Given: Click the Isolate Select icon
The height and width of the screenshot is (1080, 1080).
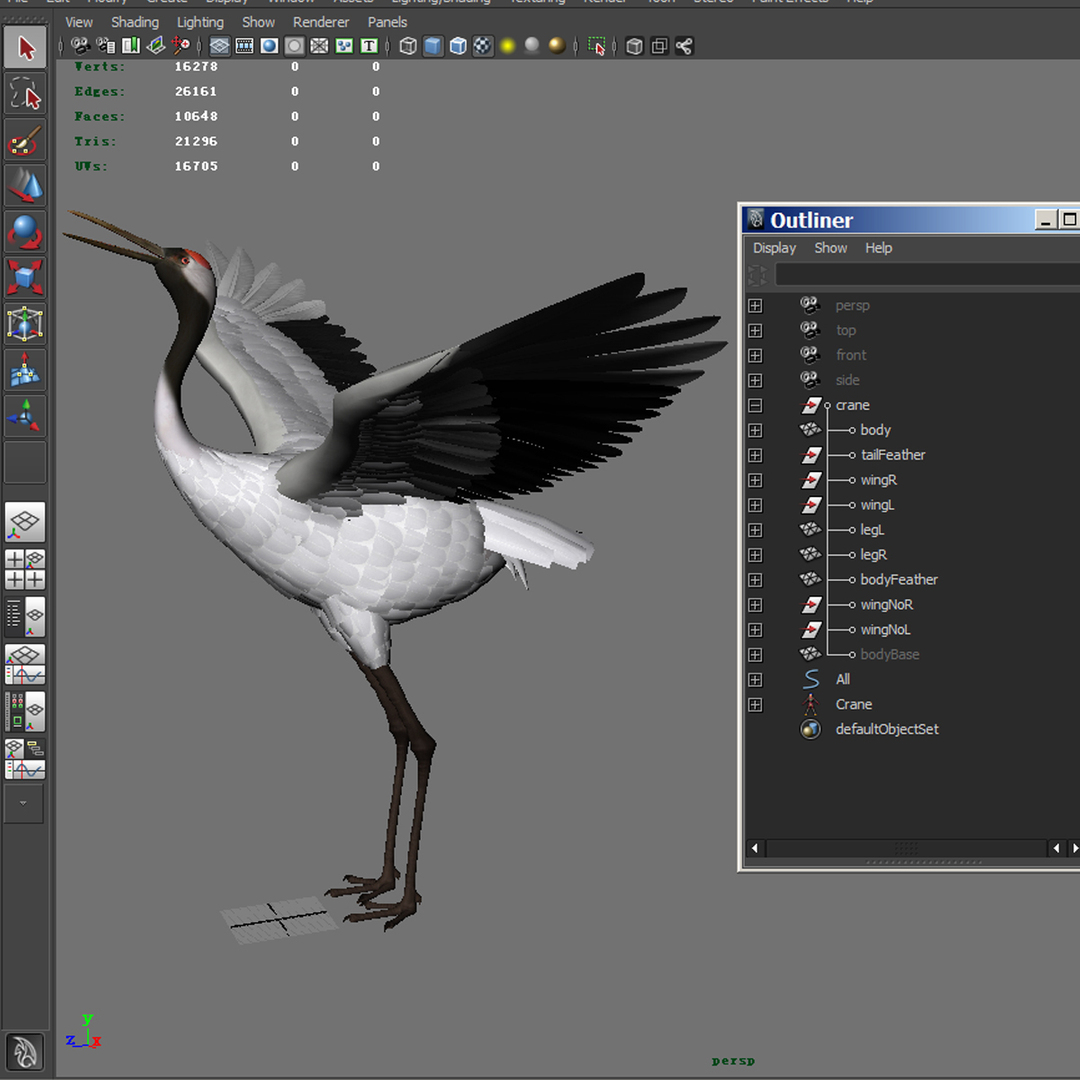Looking at the screenshot, I should pos(596,46).
